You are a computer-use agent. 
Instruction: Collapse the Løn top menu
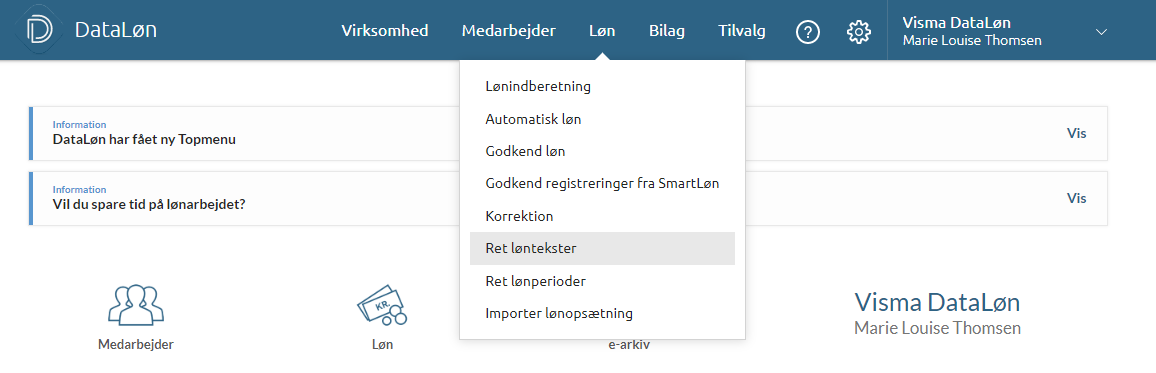(602, 31)
